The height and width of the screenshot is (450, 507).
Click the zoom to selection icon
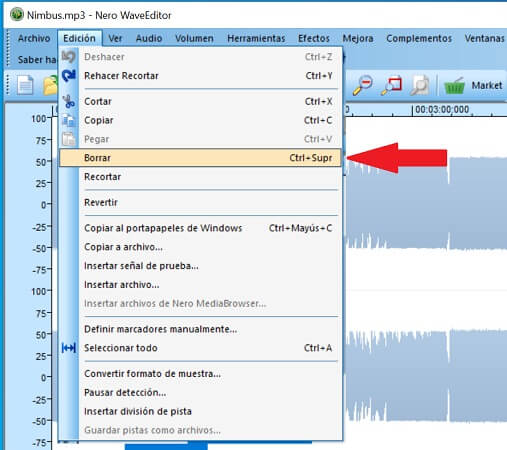click(x=392, y=85)
